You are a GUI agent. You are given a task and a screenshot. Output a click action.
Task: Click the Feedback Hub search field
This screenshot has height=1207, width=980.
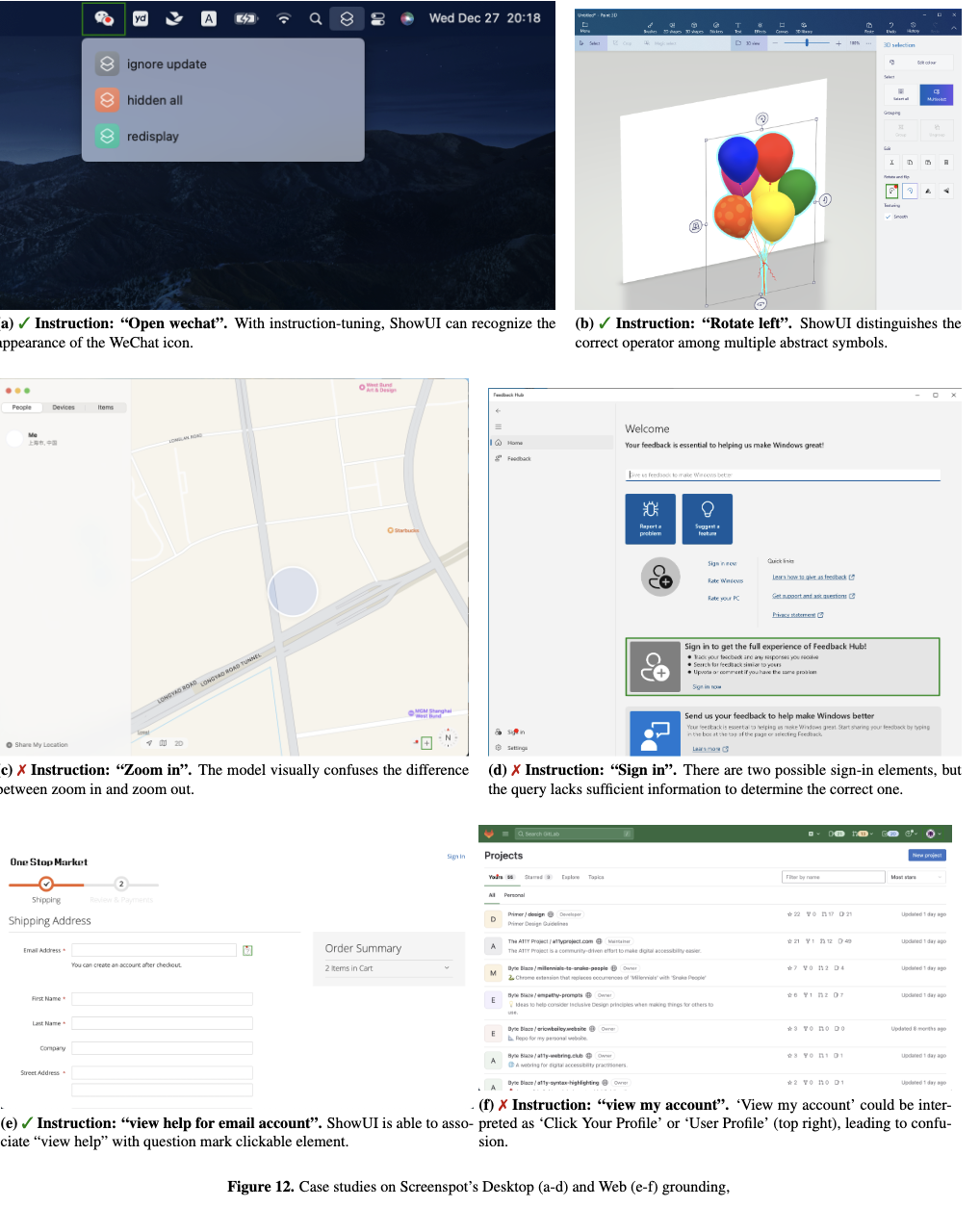pyautogui.click(x=783, y=475)
